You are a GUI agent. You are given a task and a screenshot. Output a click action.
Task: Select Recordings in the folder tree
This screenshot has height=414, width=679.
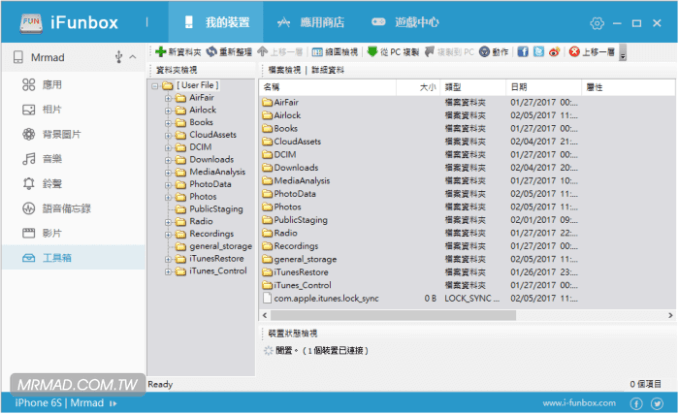coord(211,234)
